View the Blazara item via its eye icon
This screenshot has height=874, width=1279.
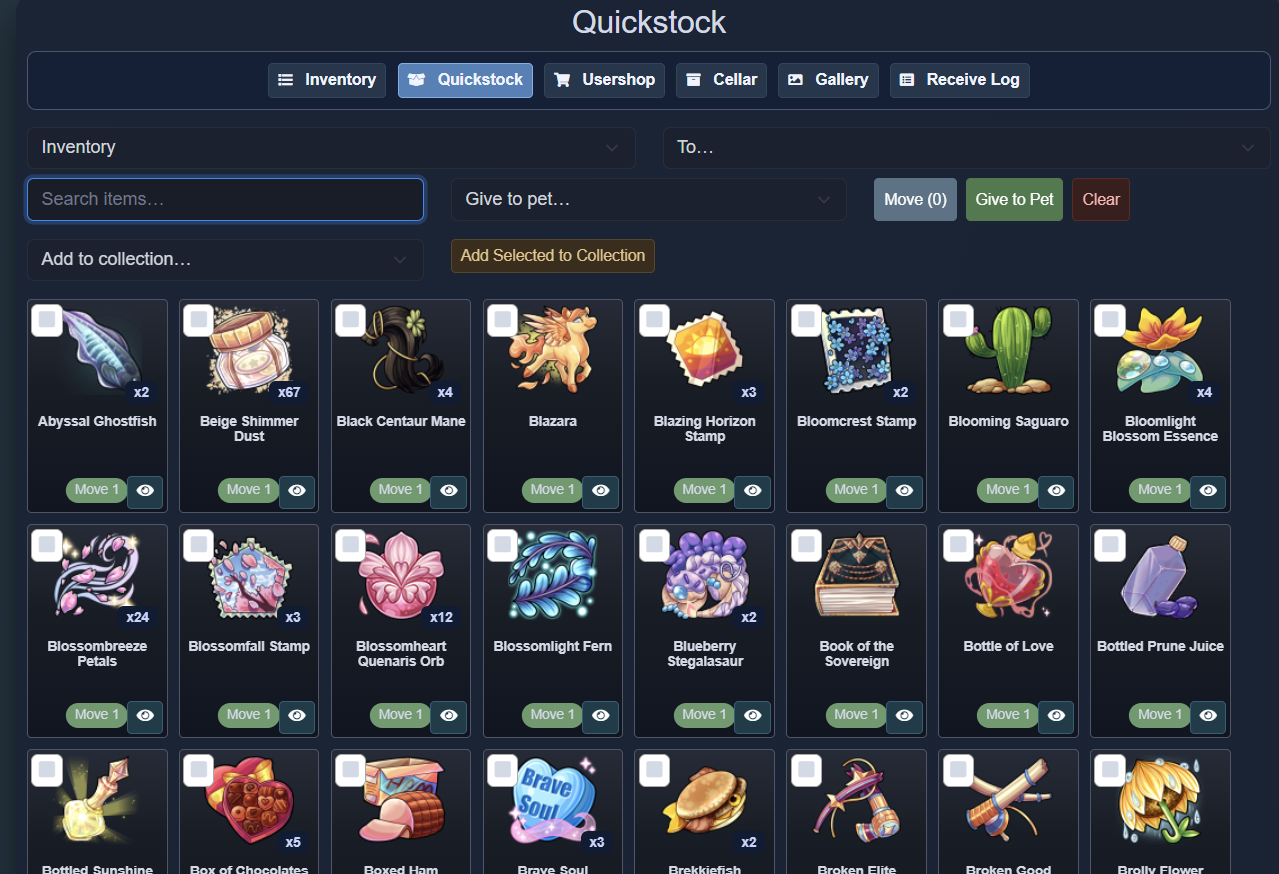[600, 490]
